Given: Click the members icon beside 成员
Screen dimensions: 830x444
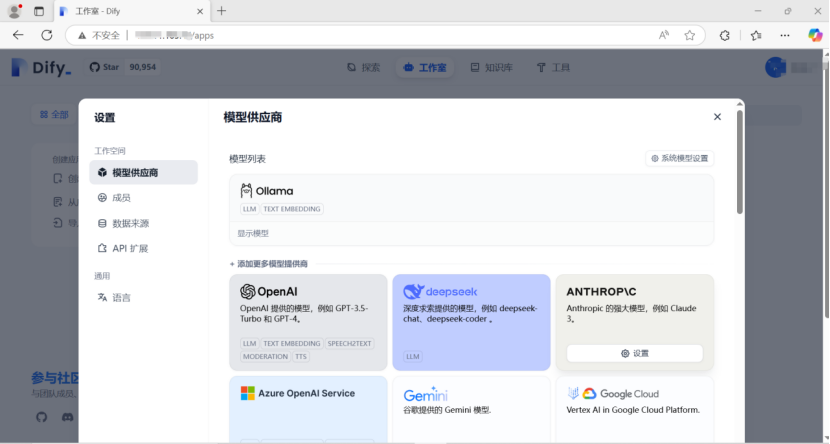Looking at the screenshot, I should (x=102, y=197).
